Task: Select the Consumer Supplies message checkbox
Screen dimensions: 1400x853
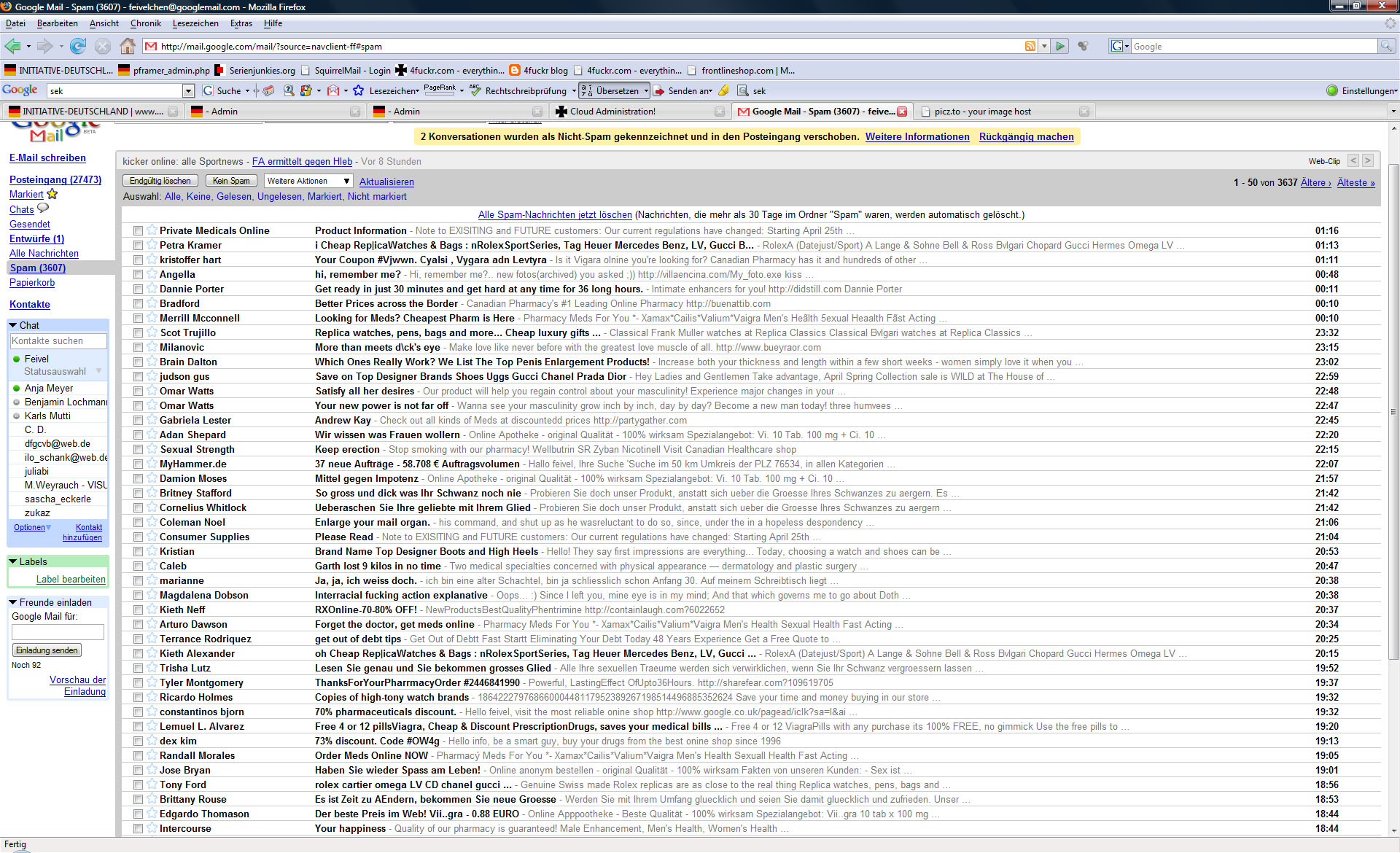Action: [138, 537]
